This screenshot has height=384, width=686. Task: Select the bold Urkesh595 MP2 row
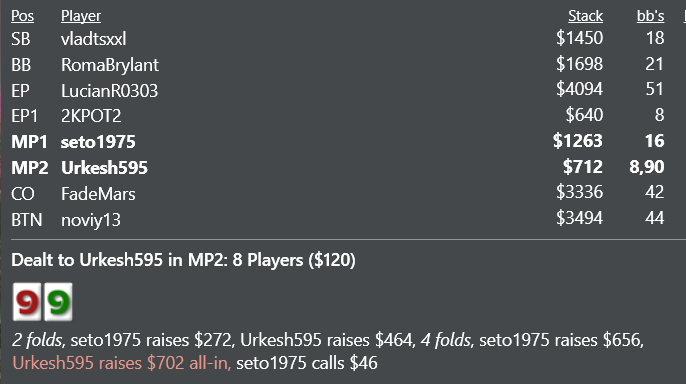coord(338,167)
